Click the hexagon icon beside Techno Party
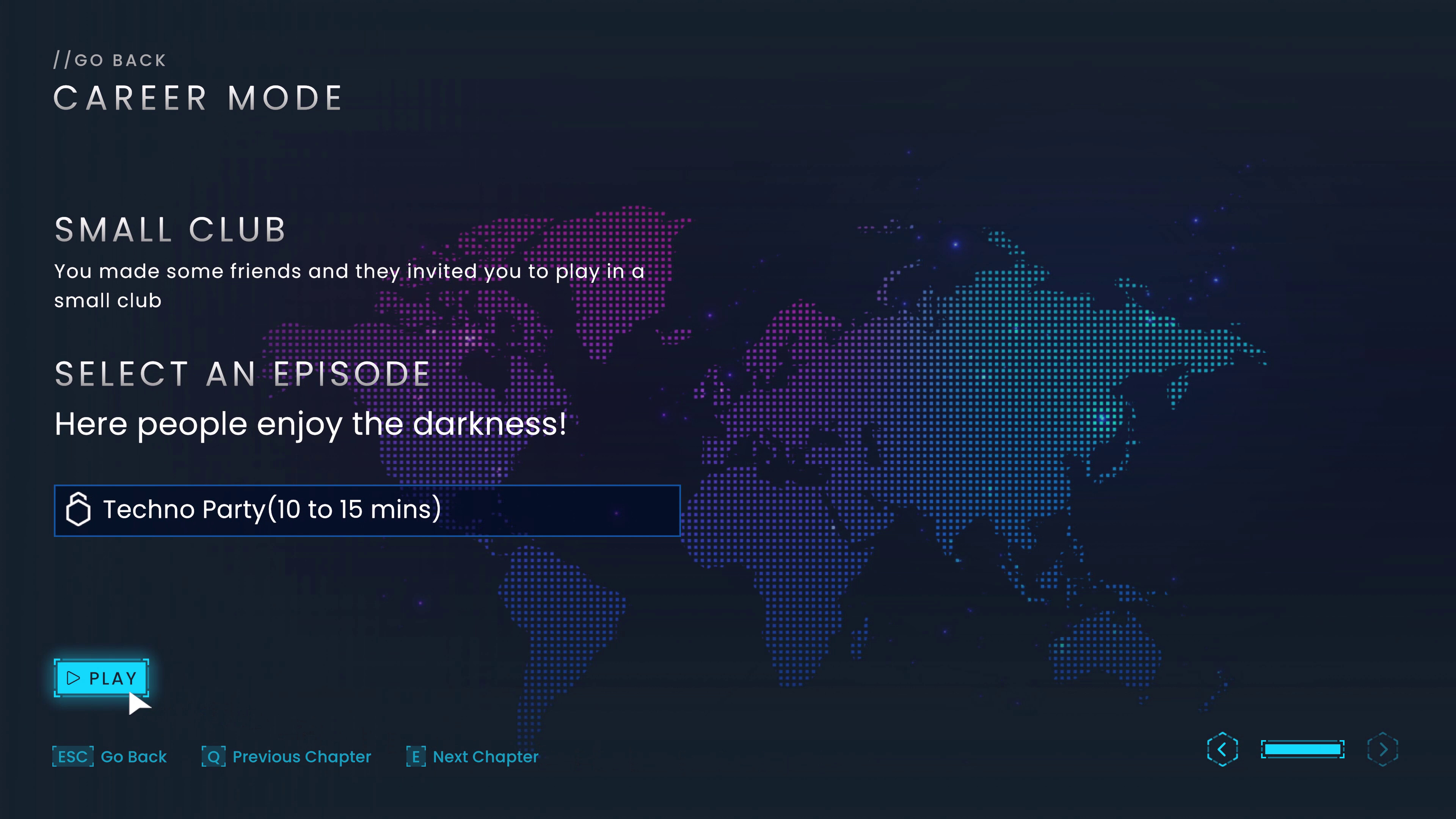Image resolution: width=1456 pixels, height=819 pixels. click(80, 510)
